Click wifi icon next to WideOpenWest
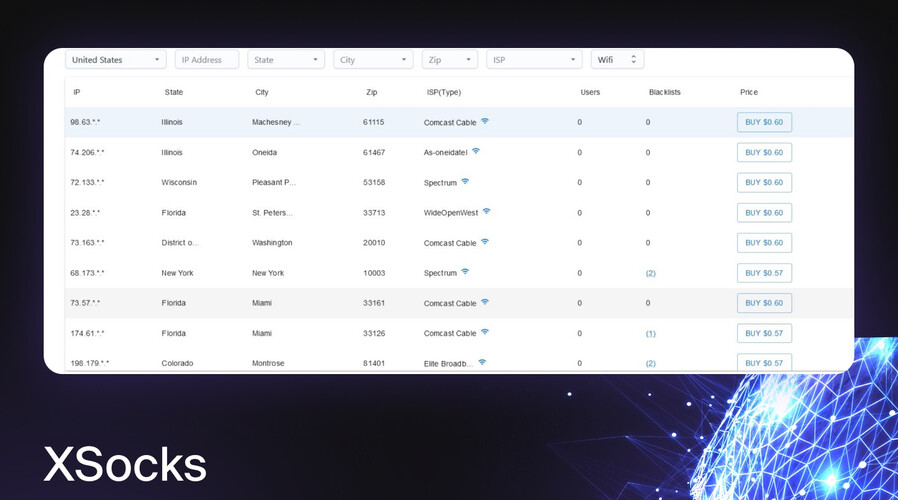The width and height of the screenshot is (898, 500). pos(487,212)
